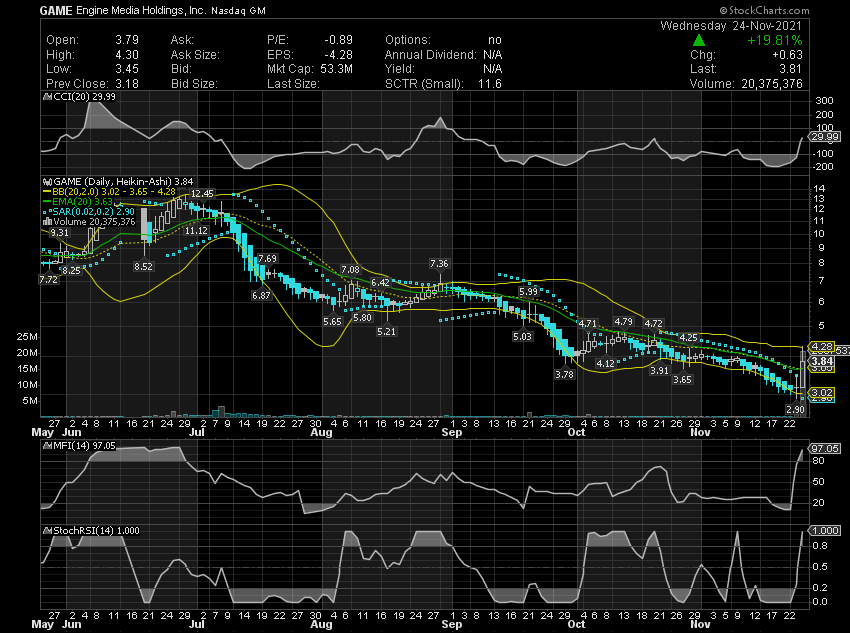Image resolution: width=850 pixels, height=633 pixels.
Task: Click the 8.52 price label
Action: pos(144,266)
